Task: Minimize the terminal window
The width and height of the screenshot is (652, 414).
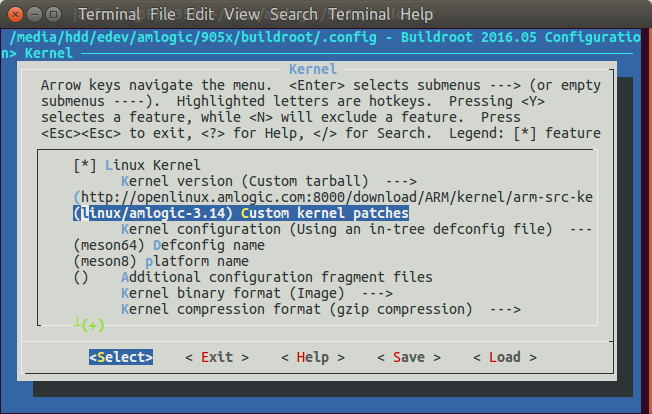Action: click(x=35, y=15)
